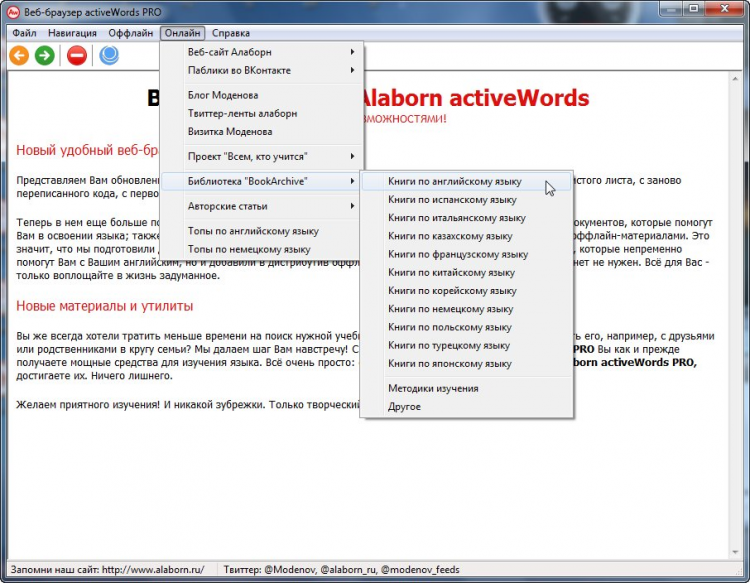750x583 pixels.
Task: Click the status bar site address text
Action: point(108,570)
